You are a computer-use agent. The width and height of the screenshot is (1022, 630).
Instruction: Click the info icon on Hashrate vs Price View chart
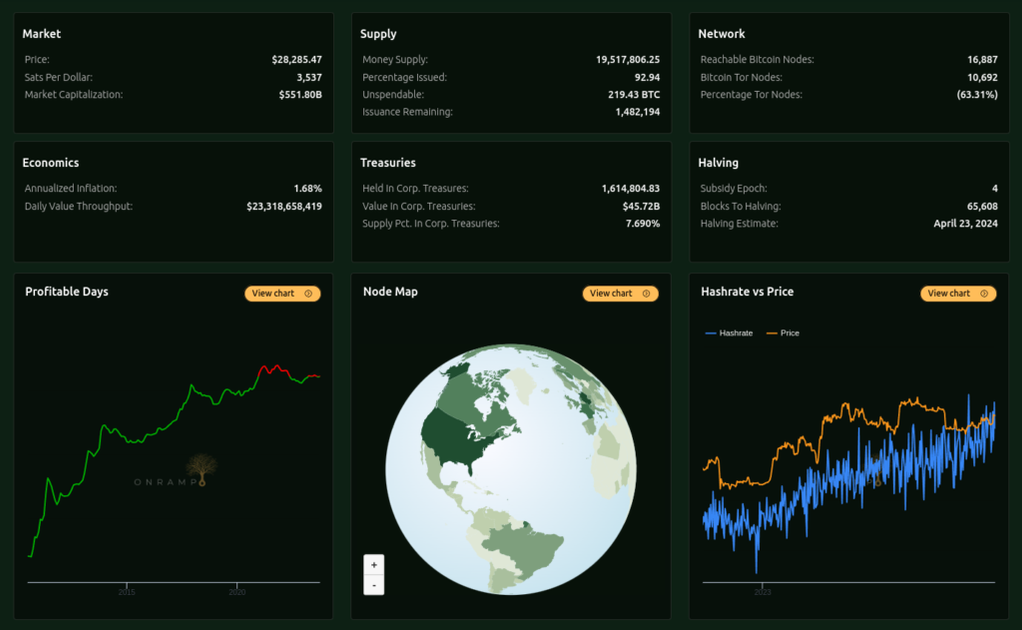(x=984, y=293)
